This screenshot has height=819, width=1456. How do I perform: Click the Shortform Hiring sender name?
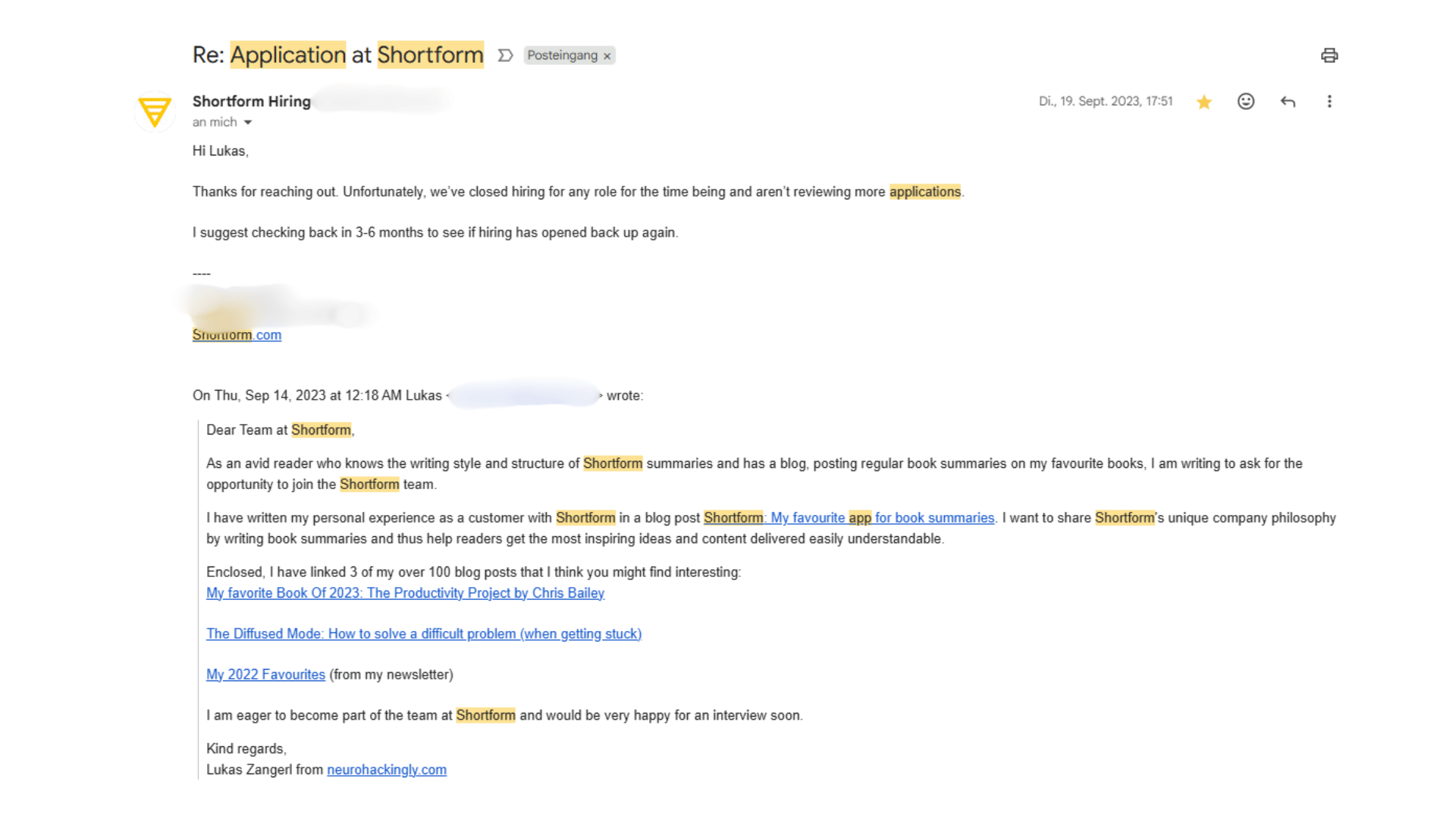point(252,102)
